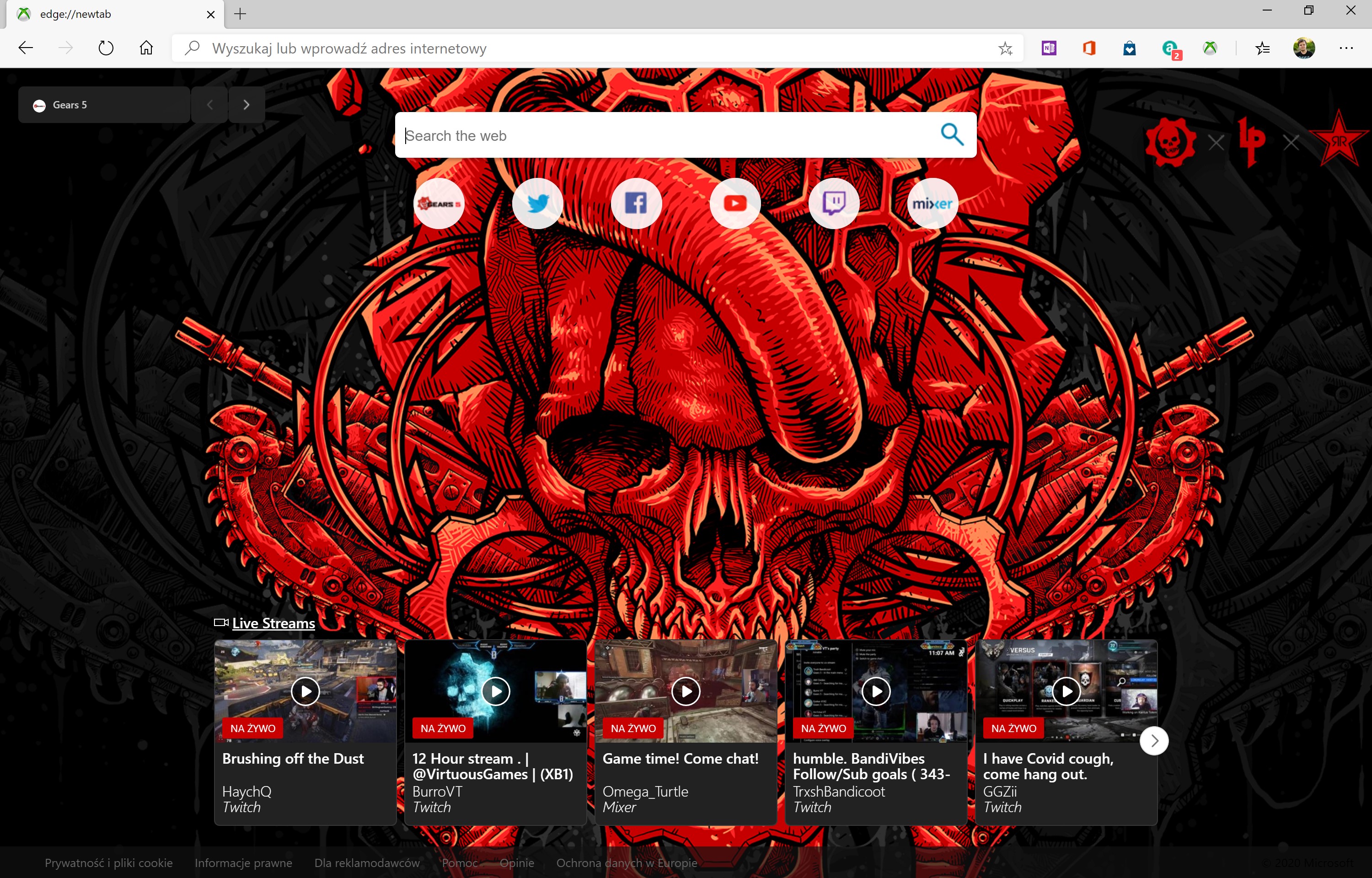The image size is (1372, 878).
Task: Open I have Covid cough title
Action: (x=1048, y=766)
